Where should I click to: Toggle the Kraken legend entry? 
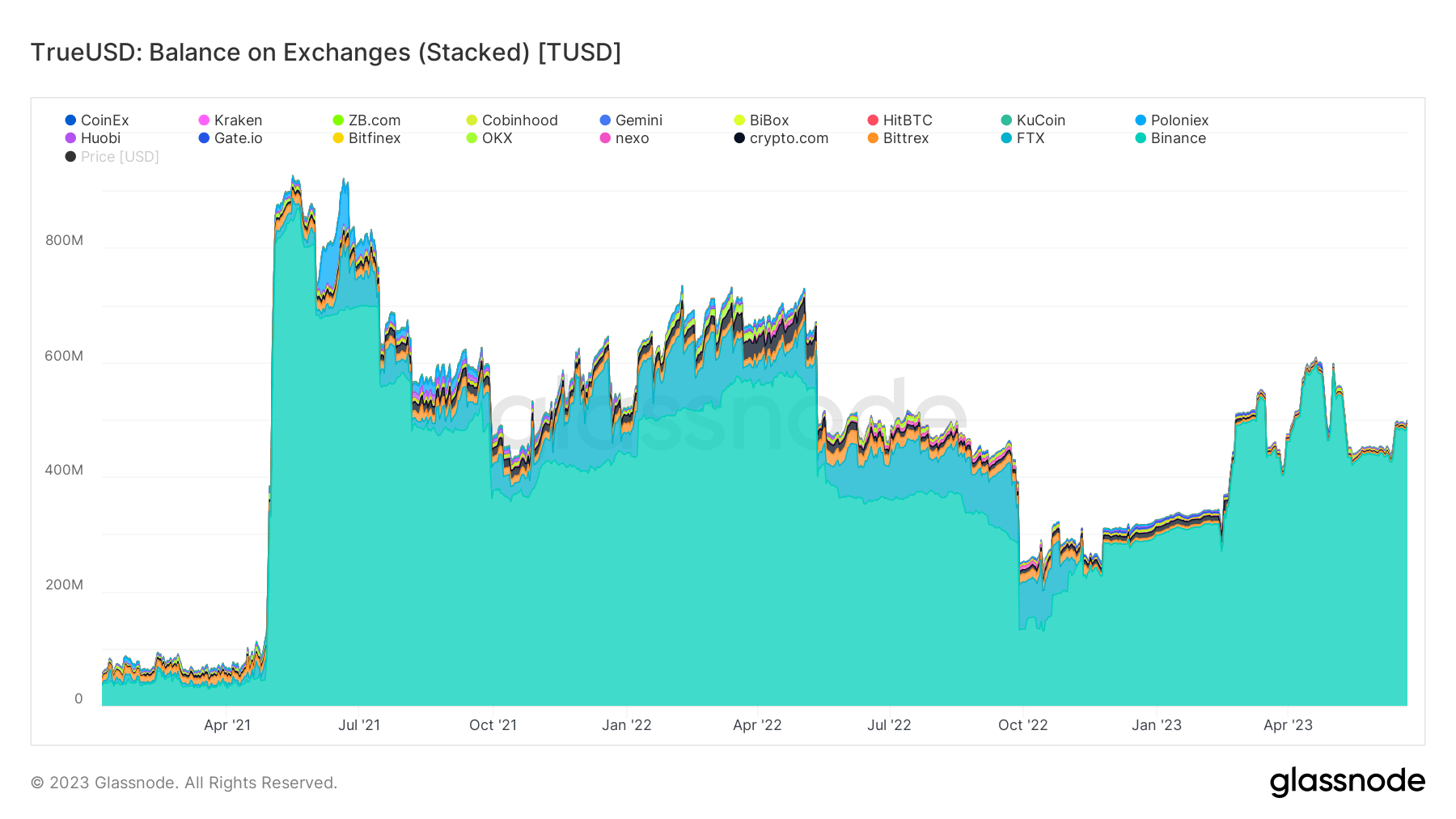(231, 120)
